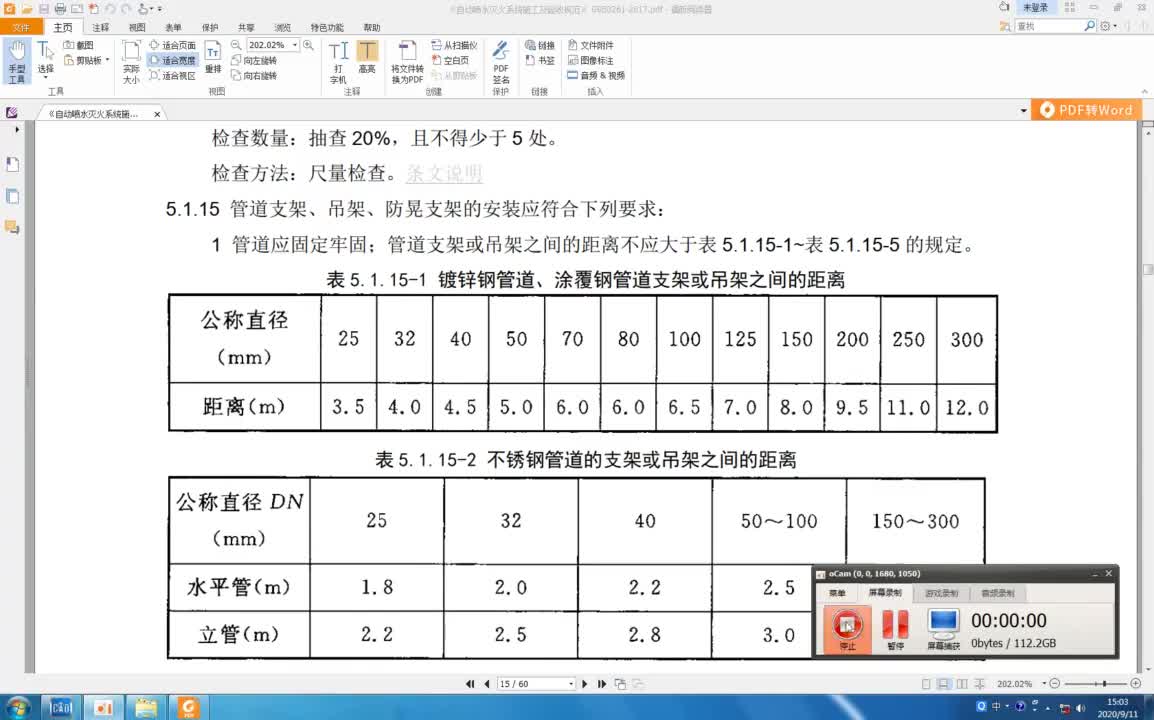Screen dimensions: 1154x720
Task: Add a bookmark (书签)
Action: click(x=540, y=60)
